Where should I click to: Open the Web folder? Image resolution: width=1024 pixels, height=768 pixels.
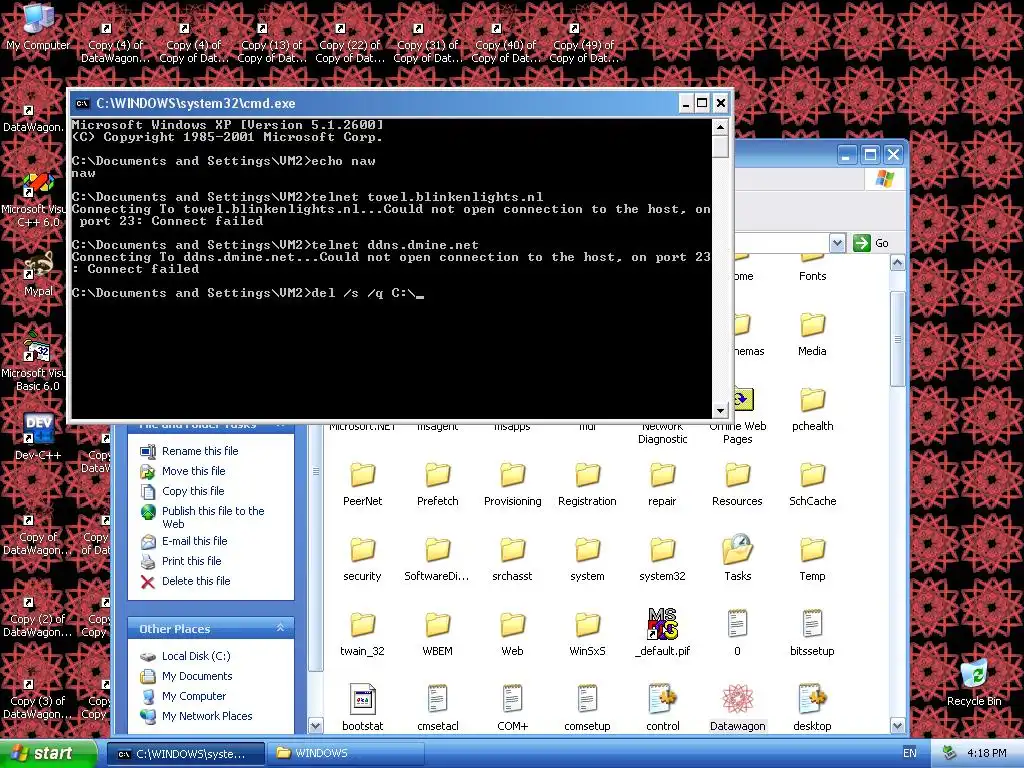pos(513,633)
